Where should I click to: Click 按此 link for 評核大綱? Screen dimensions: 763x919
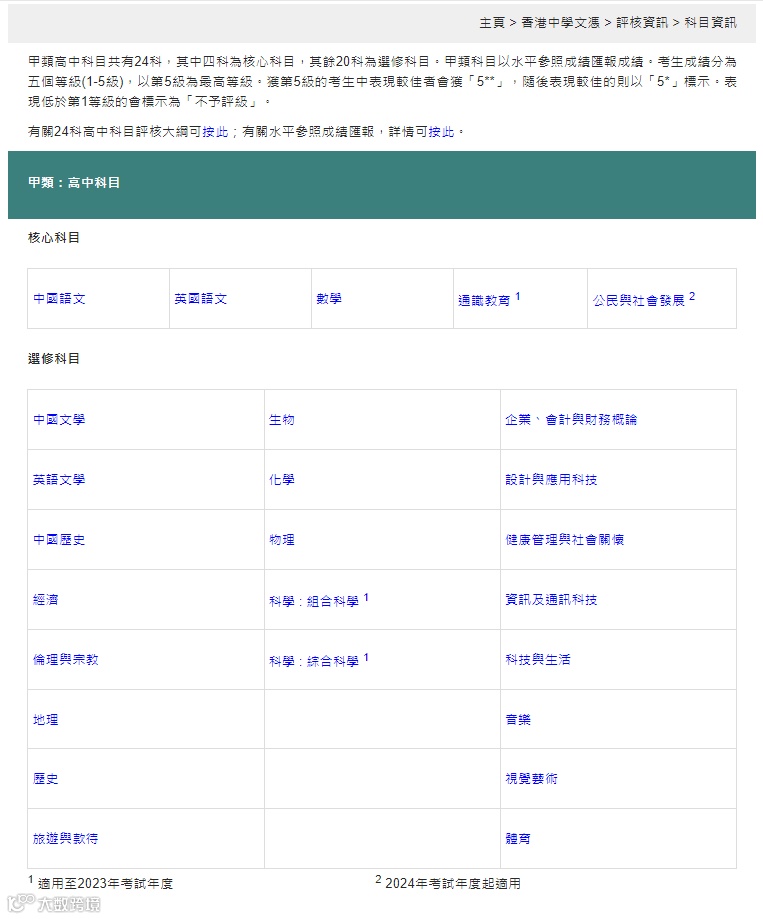215,132
